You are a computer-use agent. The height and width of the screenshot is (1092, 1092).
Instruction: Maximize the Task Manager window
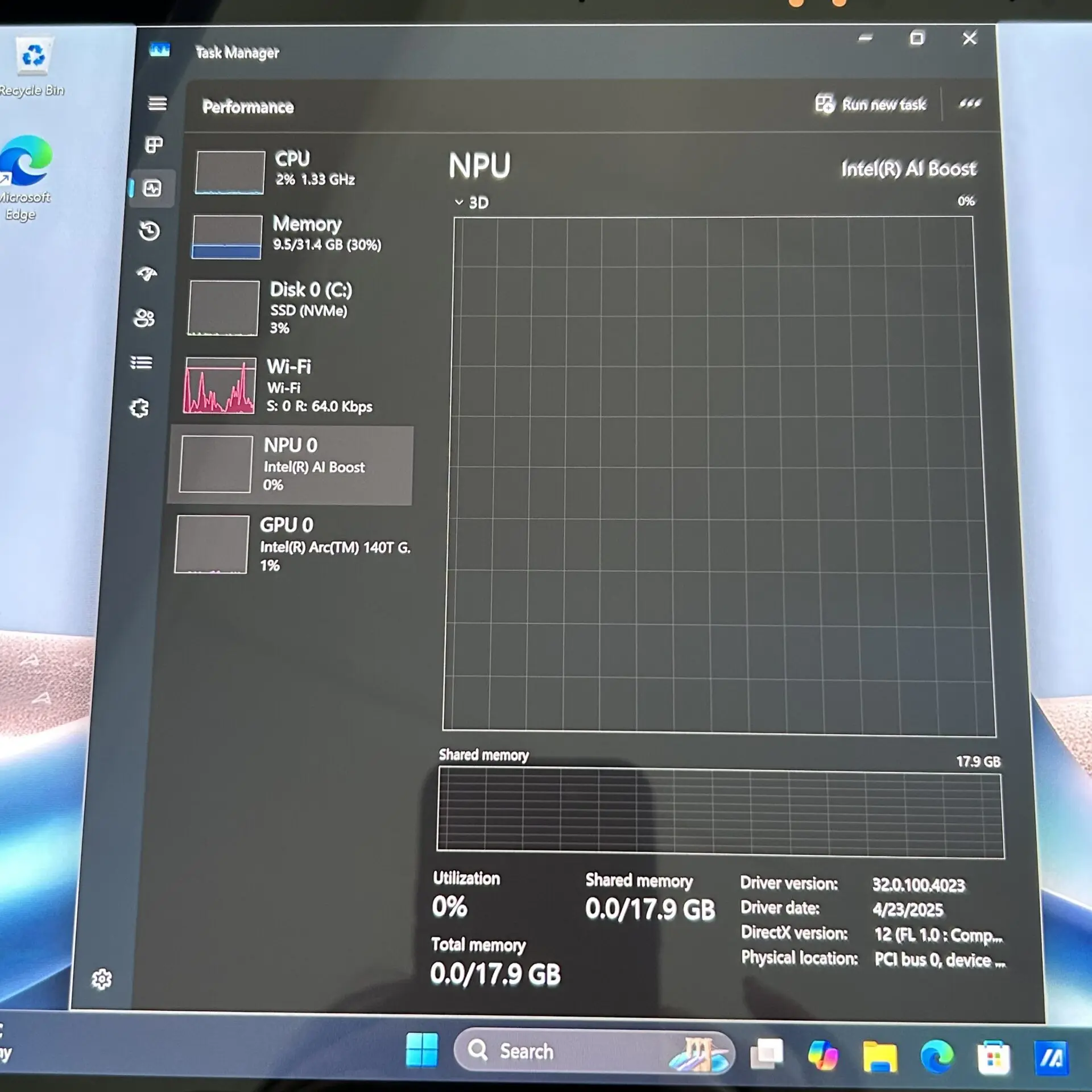tap(917, 38)
